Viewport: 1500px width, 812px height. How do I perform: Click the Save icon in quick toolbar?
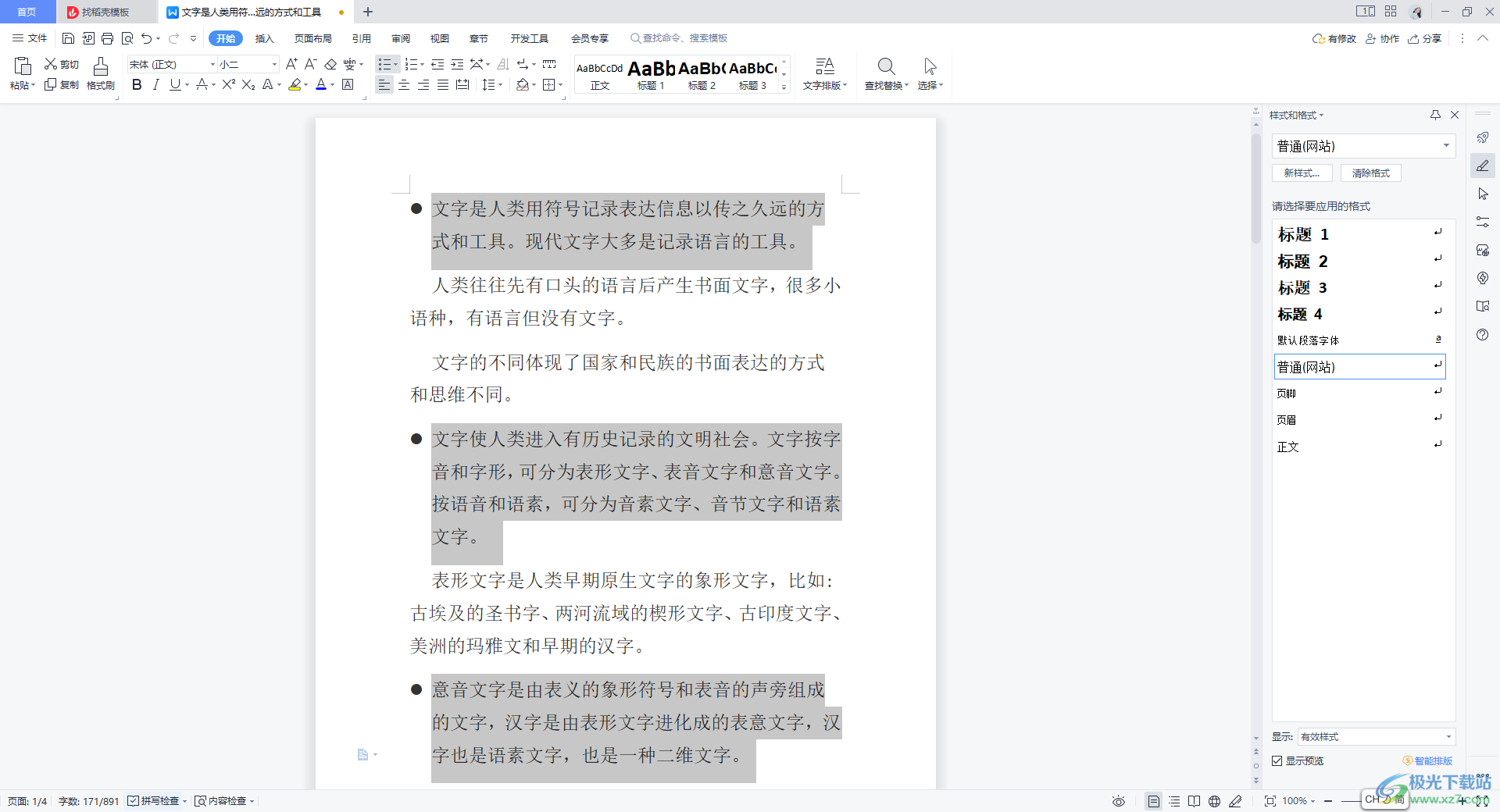68,38
